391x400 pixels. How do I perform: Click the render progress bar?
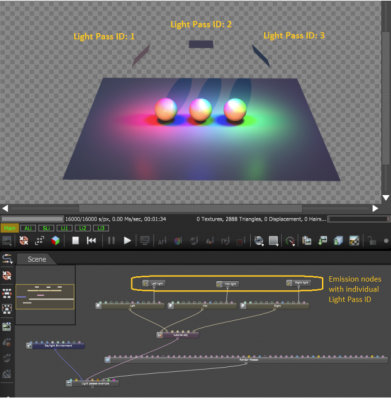coord(32,219)
